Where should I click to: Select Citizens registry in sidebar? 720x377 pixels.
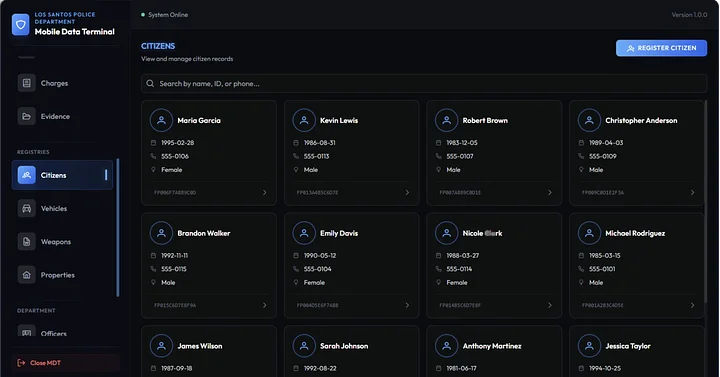pyautogui.click(x=62, y=175)
